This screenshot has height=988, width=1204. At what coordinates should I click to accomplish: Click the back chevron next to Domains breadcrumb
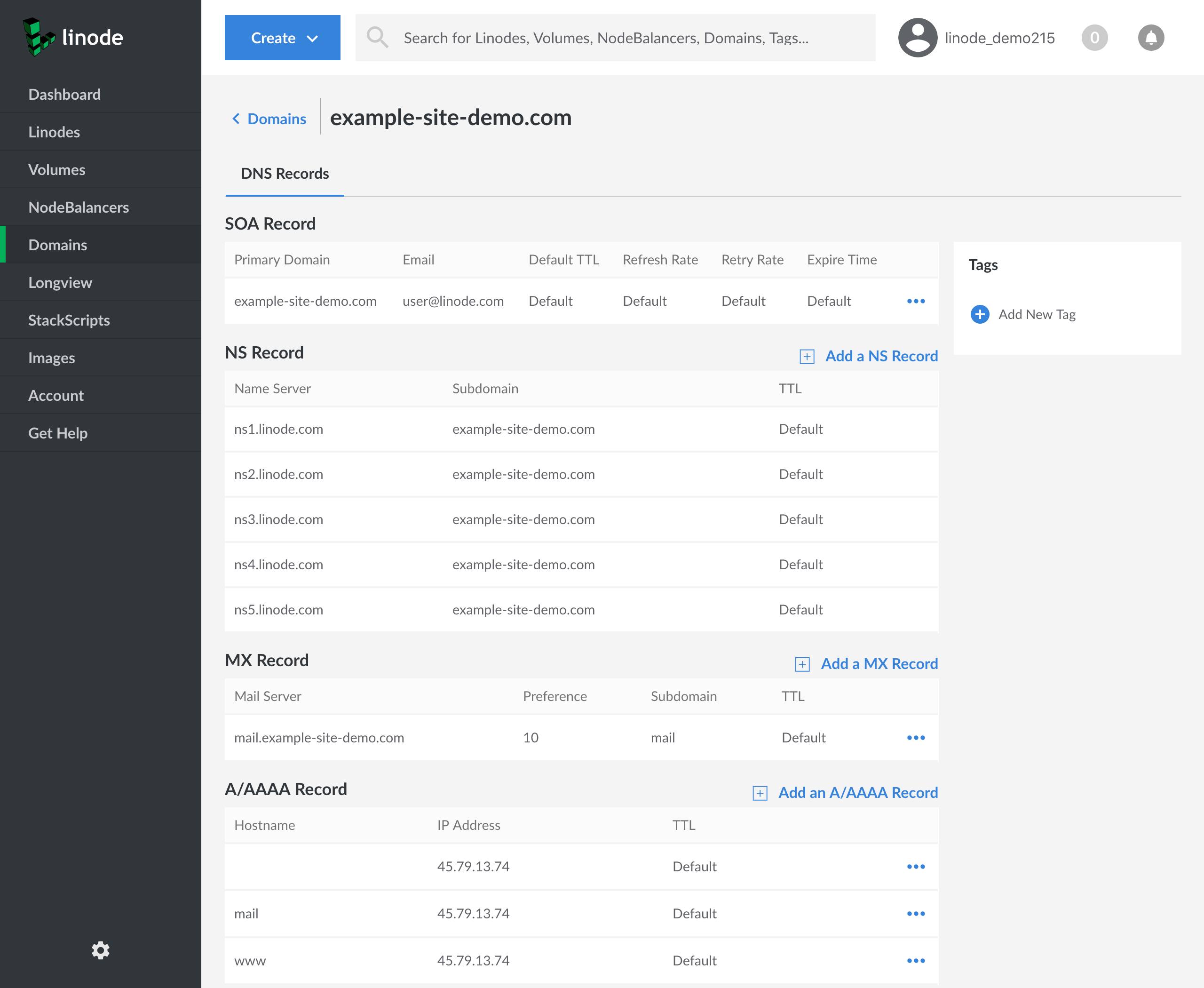coord(236,119)
